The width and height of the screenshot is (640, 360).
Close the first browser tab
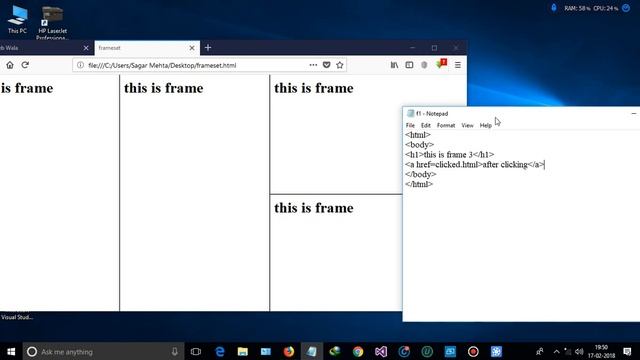tap(86, 48)
